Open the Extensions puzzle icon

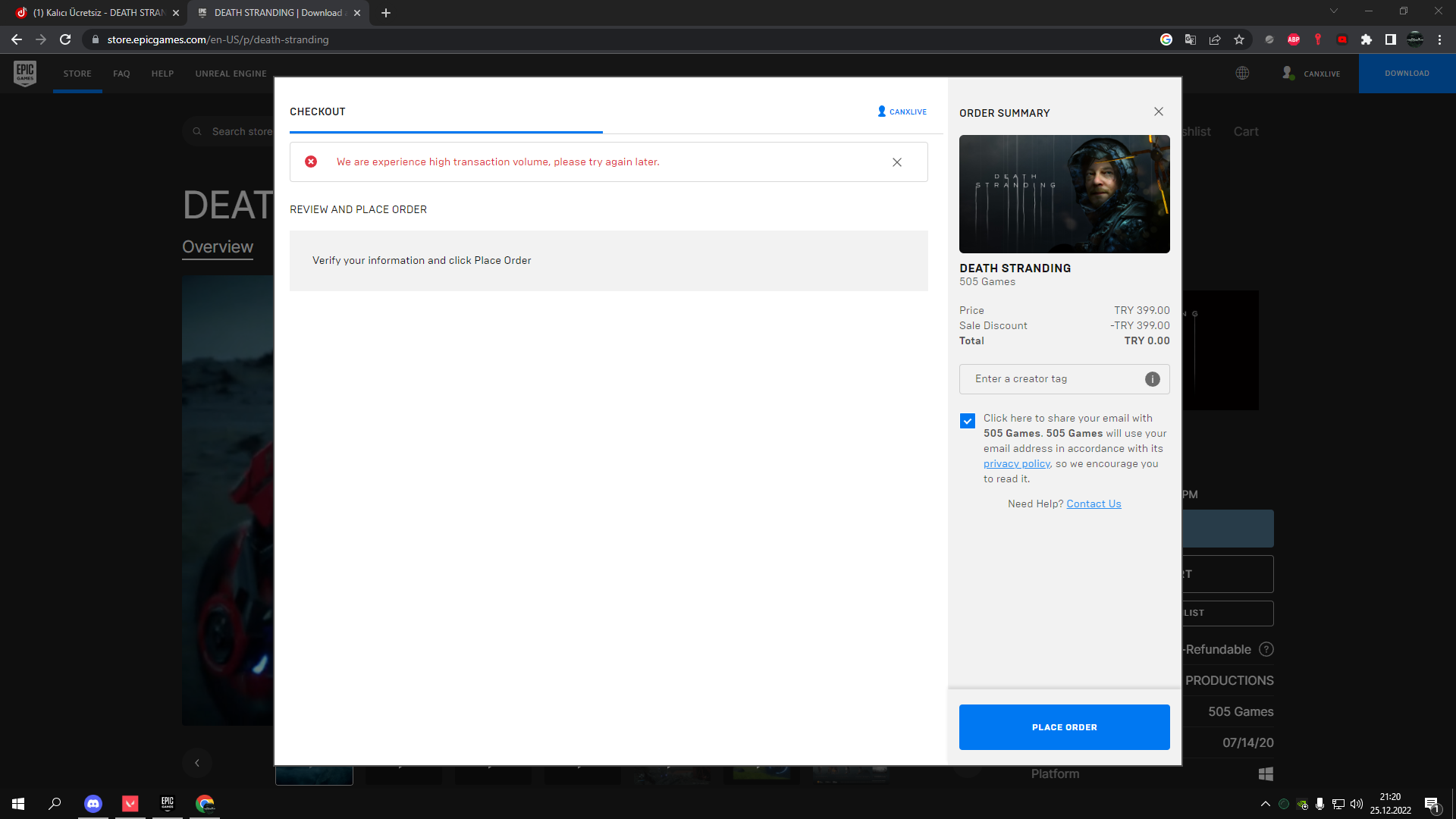click(x=1367, y=39)
